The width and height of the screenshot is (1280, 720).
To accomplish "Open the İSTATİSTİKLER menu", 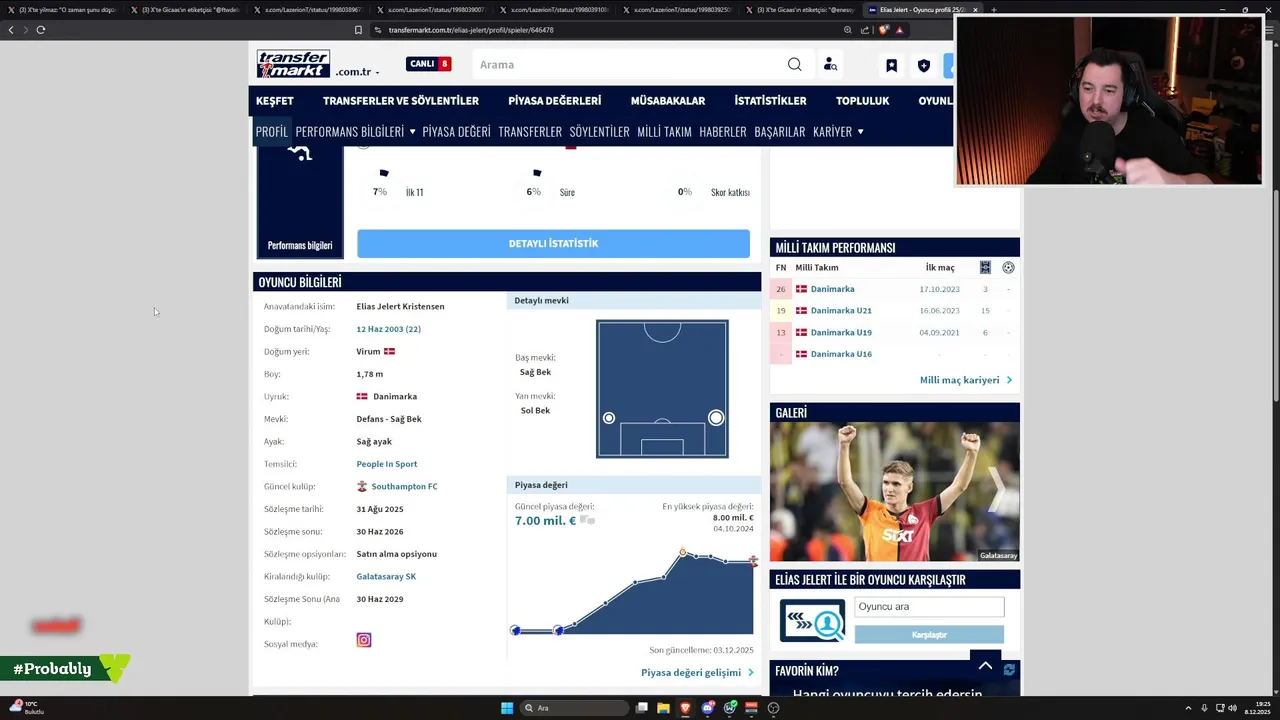I will coord(770,101).
